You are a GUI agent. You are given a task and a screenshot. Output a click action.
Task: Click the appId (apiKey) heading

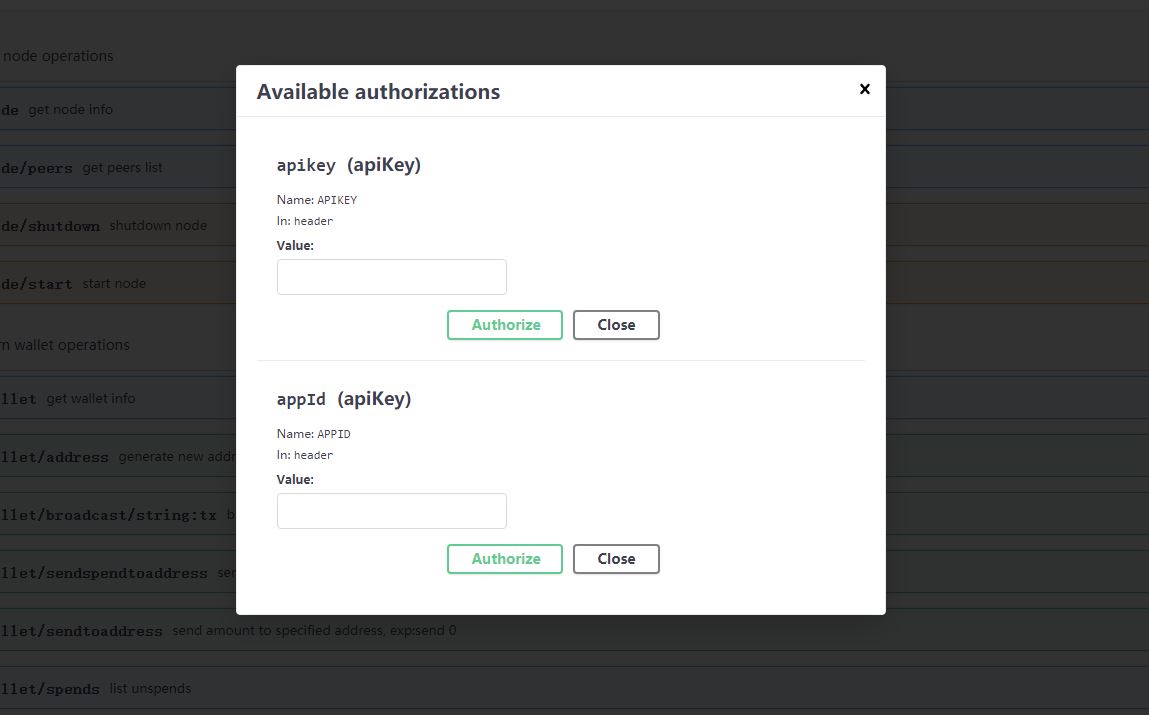click(344, 399)
